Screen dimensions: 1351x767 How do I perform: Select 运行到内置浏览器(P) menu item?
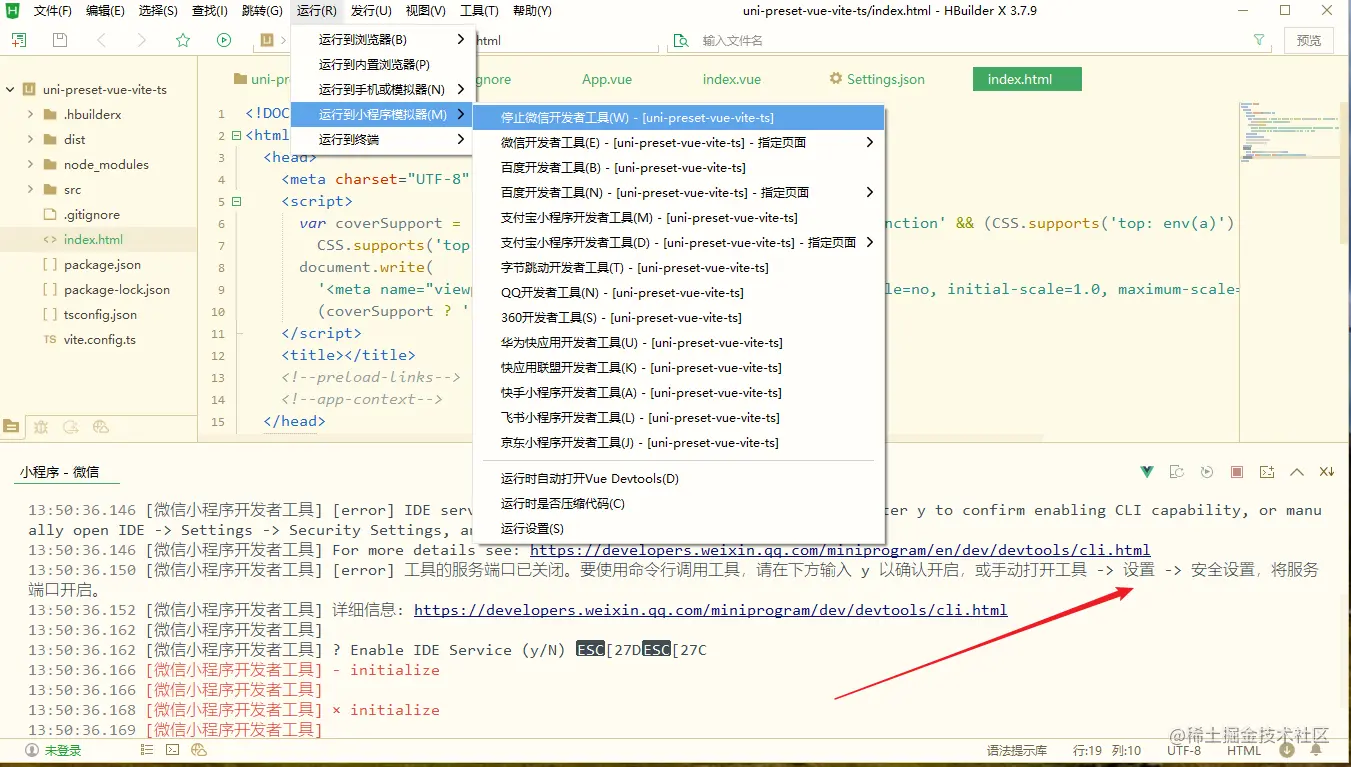(382, 65)
